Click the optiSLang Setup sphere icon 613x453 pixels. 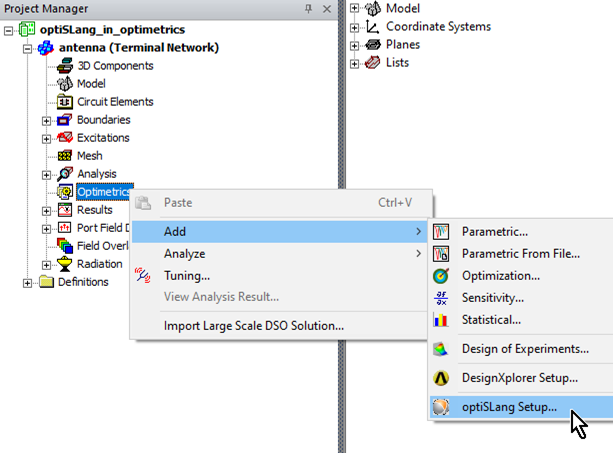441,407
